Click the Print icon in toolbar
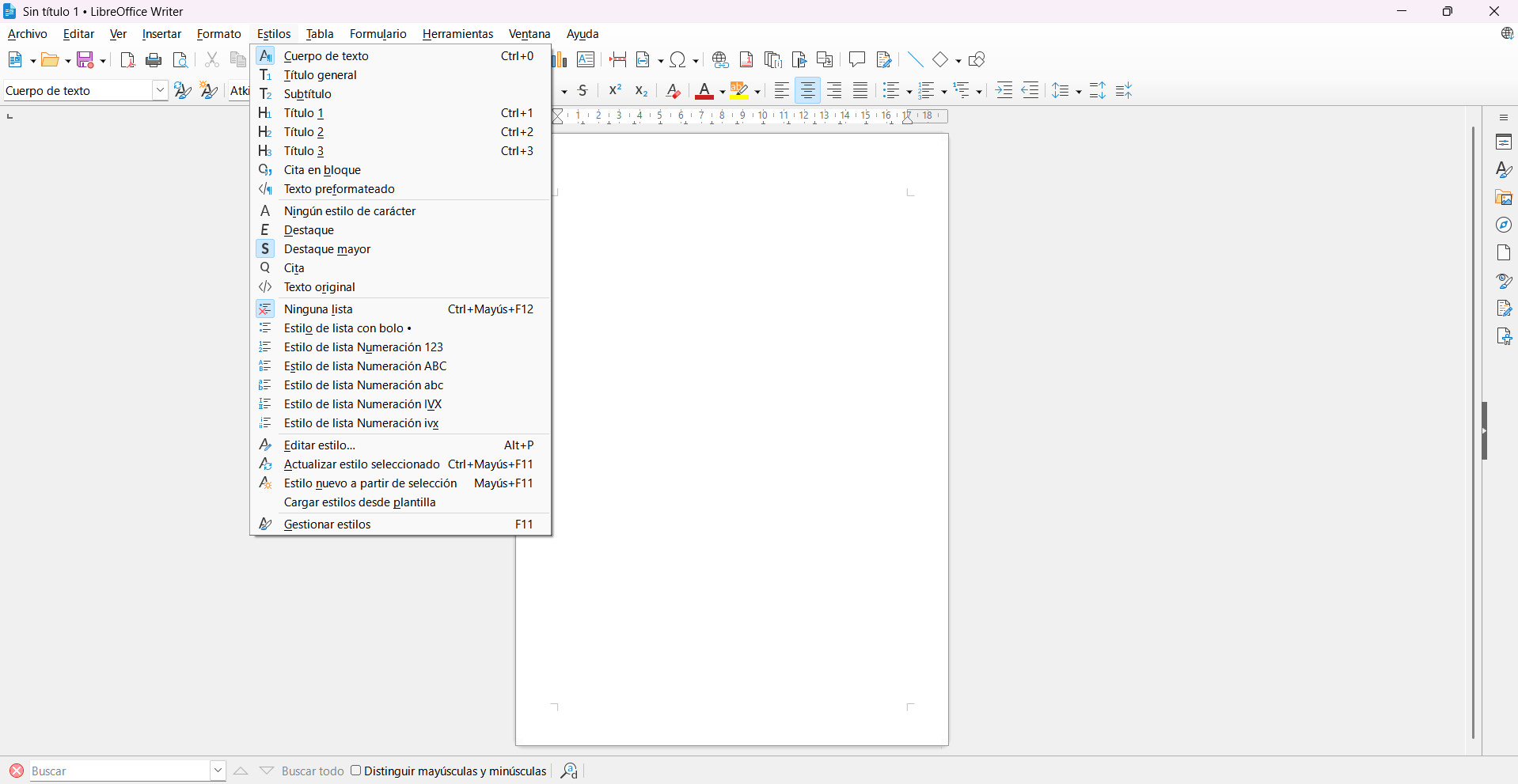The height and width of the screenshot is (784, 1518). point(154,60)
